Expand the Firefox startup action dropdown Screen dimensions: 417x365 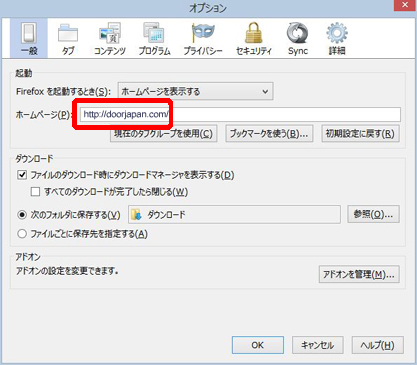tap(195, 91)
